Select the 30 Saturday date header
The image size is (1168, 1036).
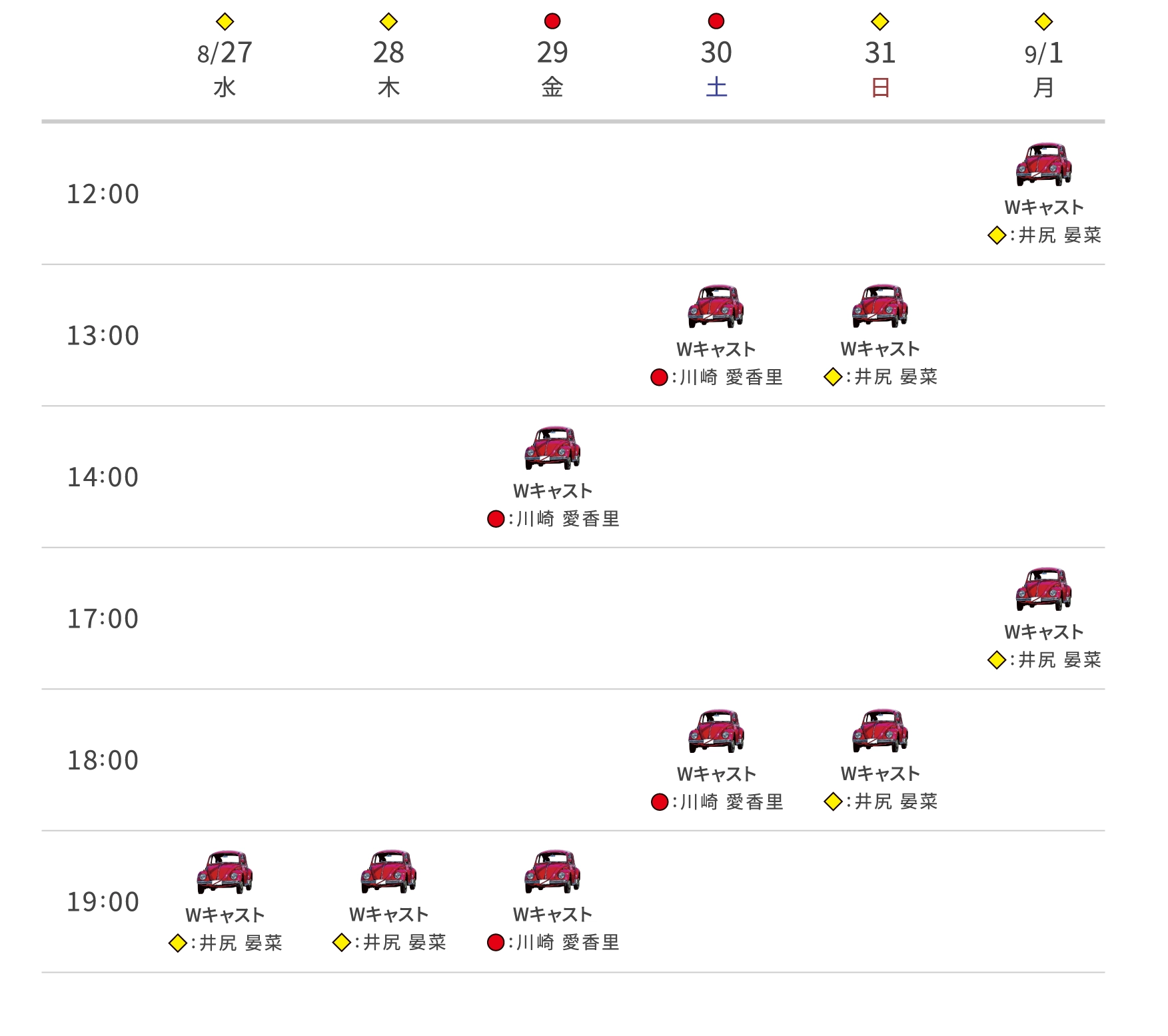[716, 67]
